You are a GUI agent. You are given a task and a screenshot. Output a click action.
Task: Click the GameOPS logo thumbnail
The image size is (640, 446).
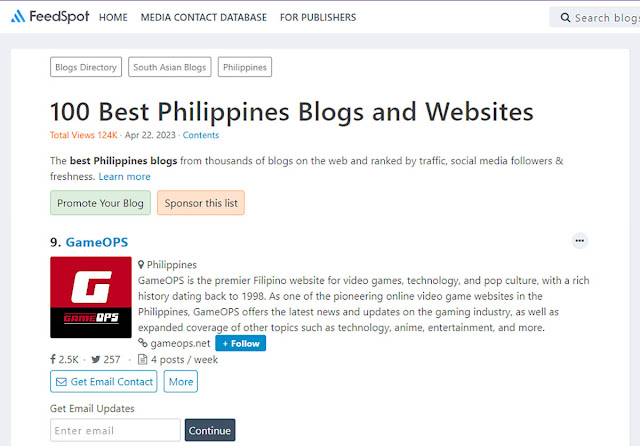91,297
